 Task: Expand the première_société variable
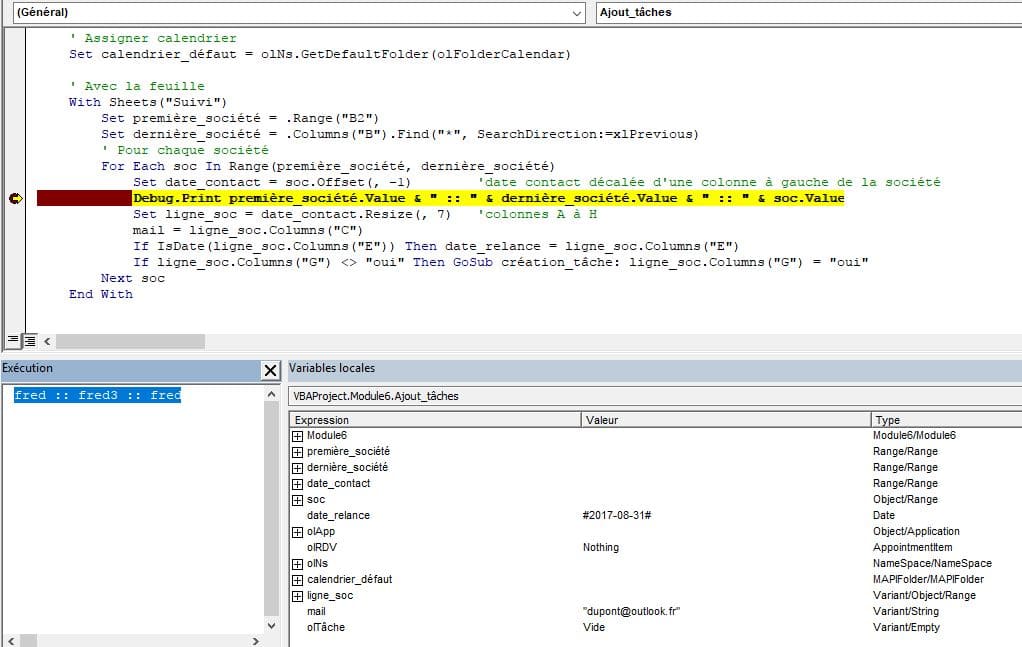(x=297, y=452)
